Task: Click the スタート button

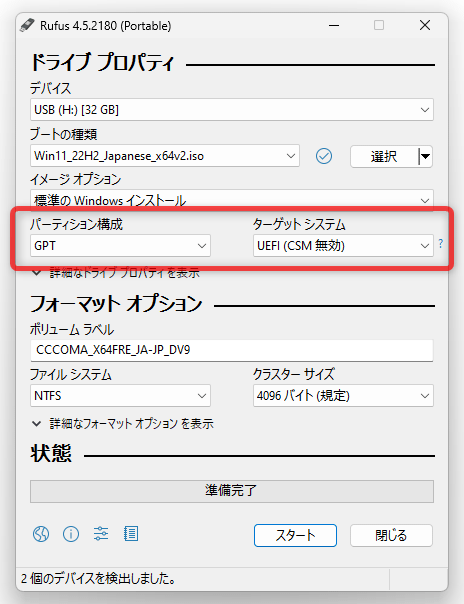Action: click(295, 535)
